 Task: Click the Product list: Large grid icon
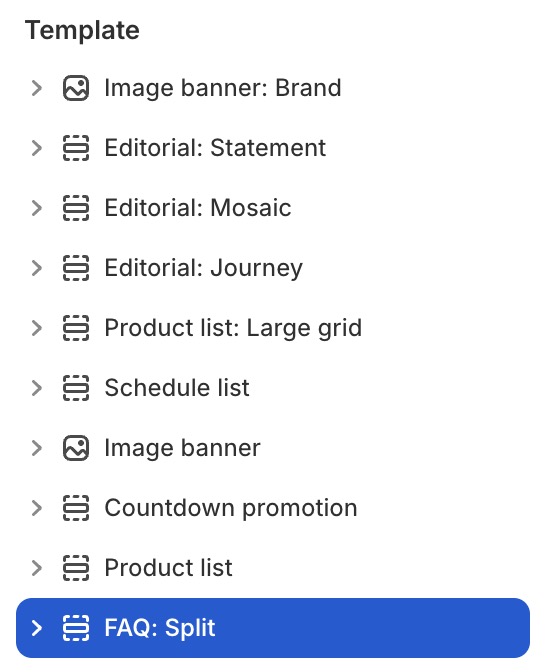point(76,328)
